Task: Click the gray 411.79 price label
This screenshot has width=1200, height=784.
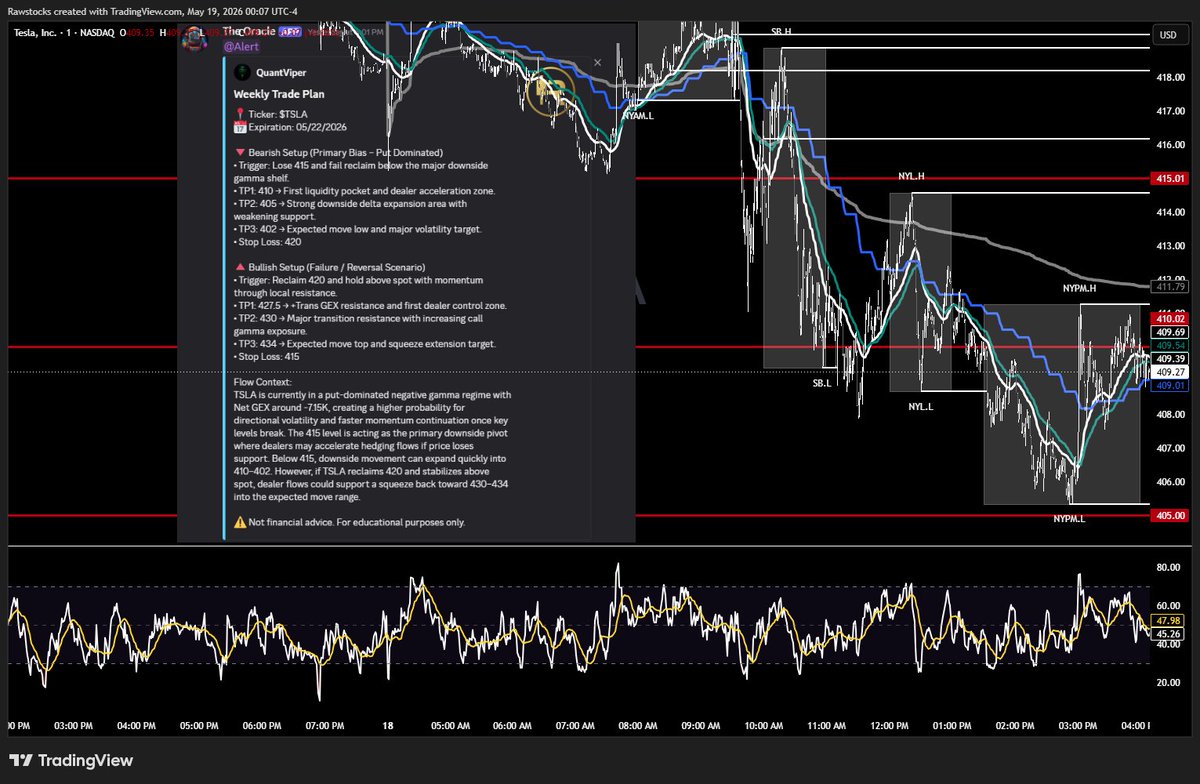Action: 1169,287
